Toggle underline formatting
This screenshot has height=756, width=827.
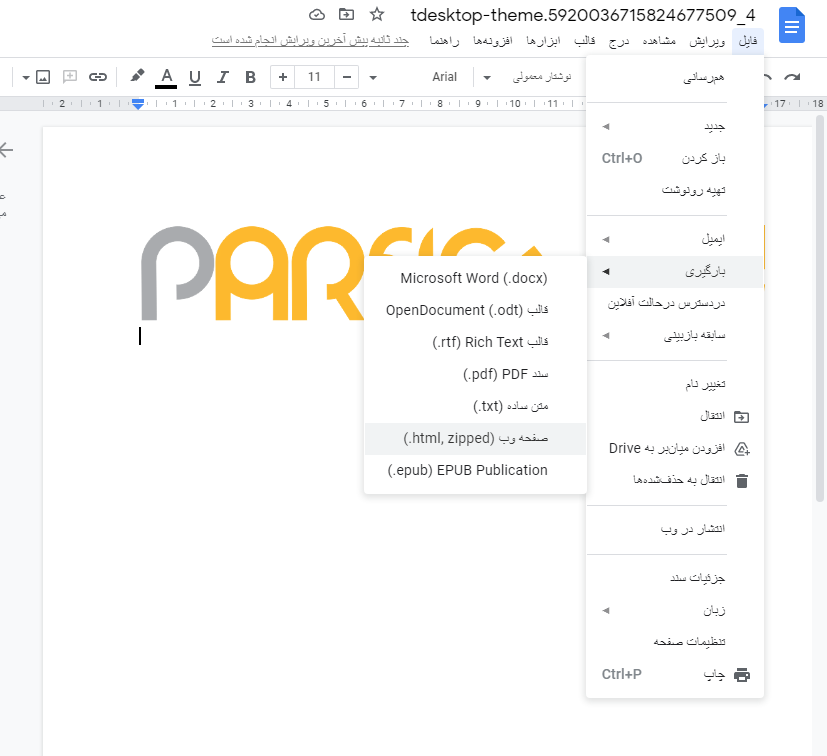195,77
